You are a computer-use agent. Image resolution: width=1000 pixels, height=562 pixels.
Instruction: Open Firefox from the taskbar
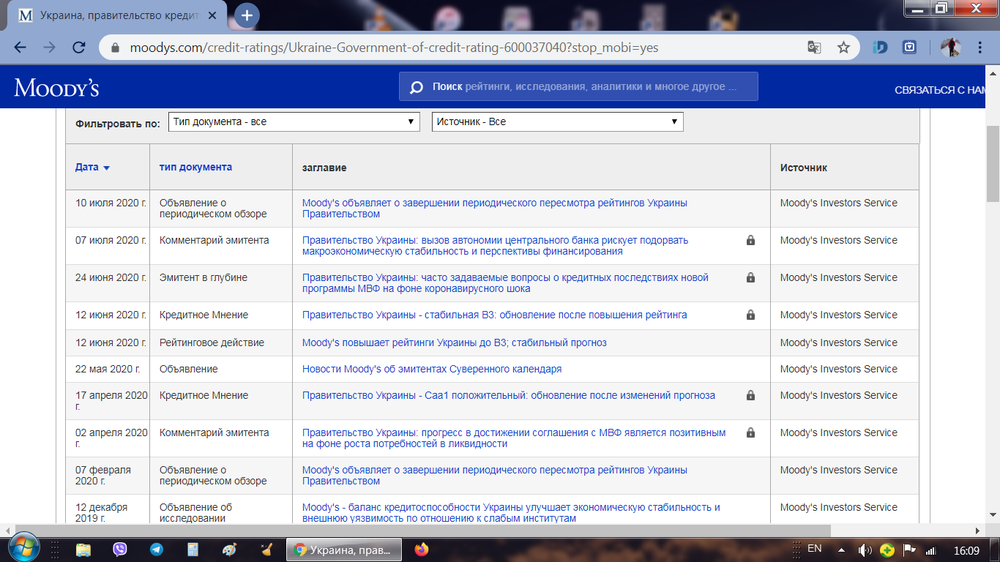(x=421, y=549)
